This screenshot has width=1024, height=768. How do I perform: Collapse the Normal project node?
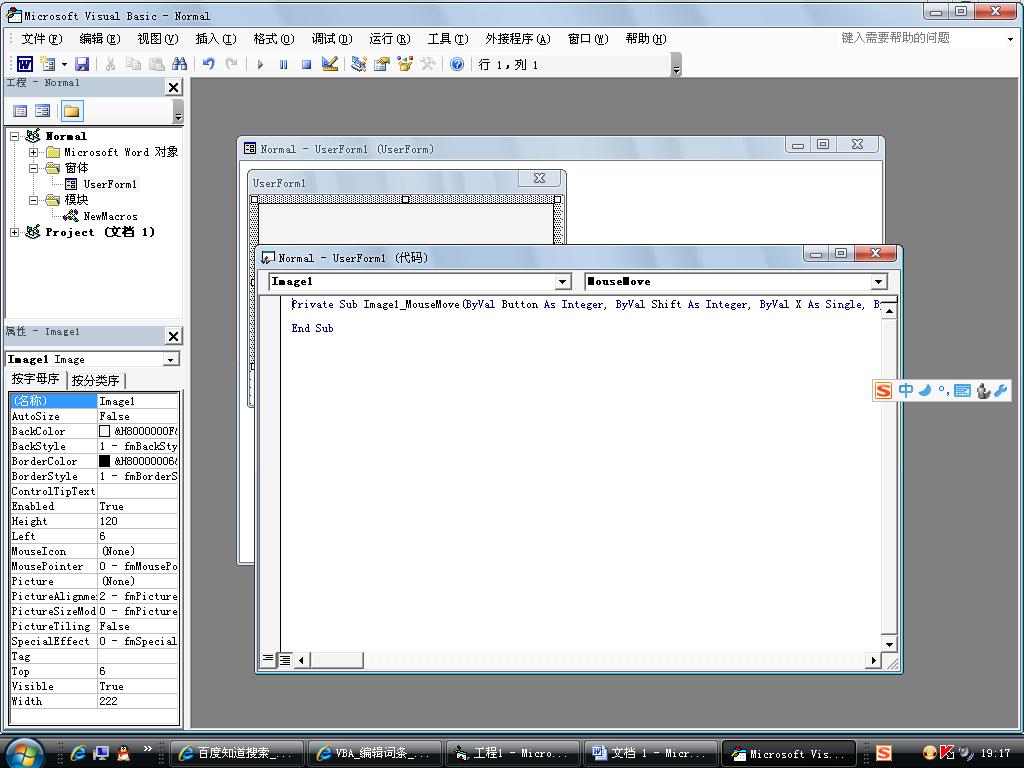14,136
